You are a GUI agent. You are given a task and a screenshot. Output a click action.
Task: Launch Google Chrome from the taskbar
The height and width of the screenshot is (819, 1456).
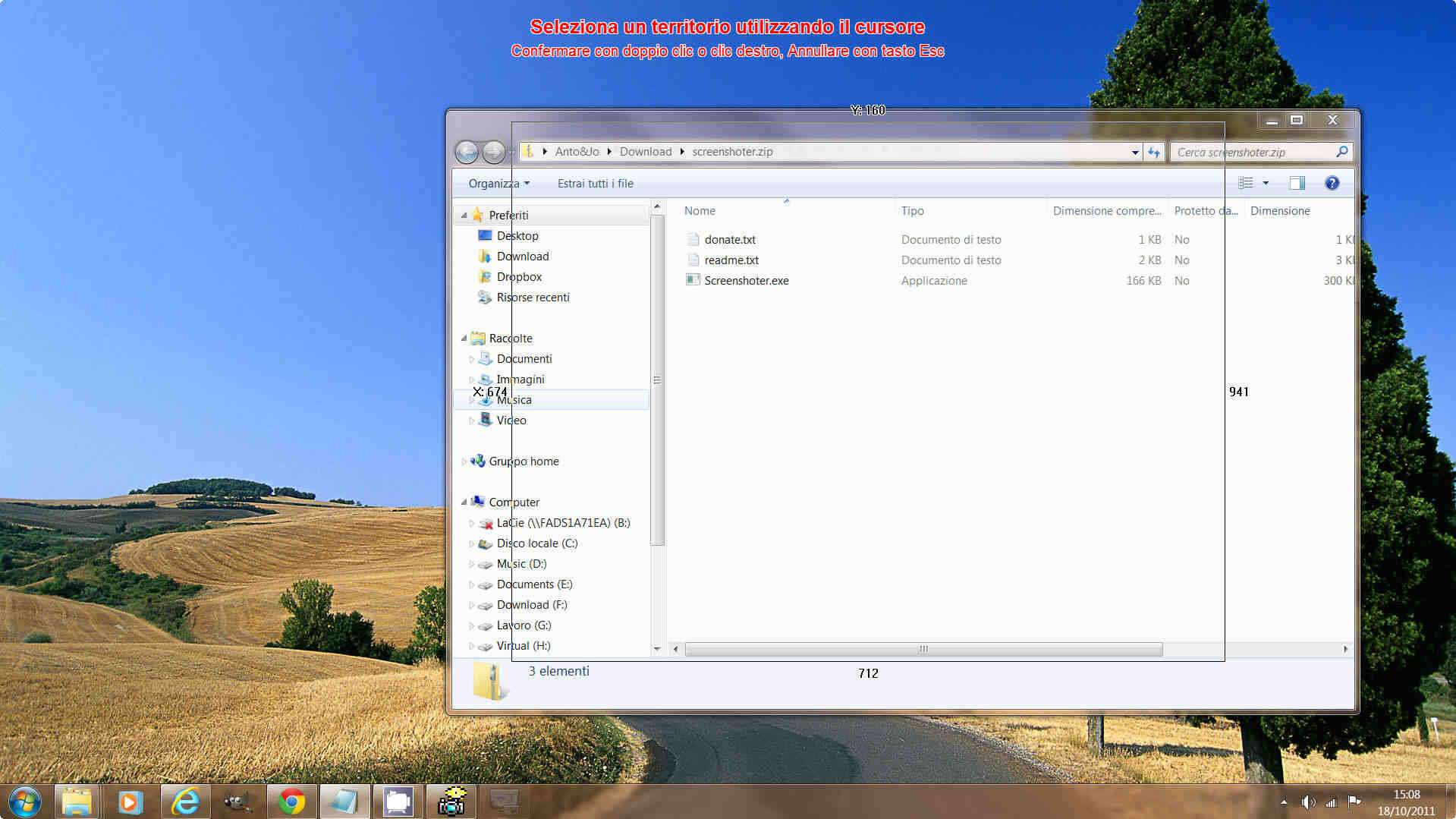click(x=291, y=802)
